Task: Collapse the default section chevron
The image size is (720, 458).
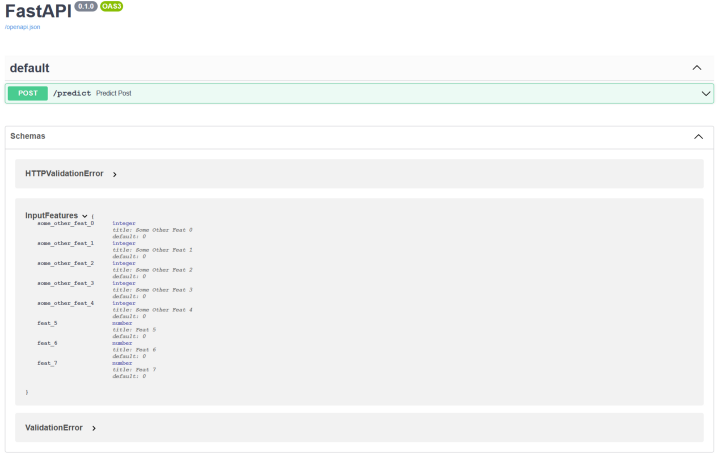Action: [x=697, y=68]
